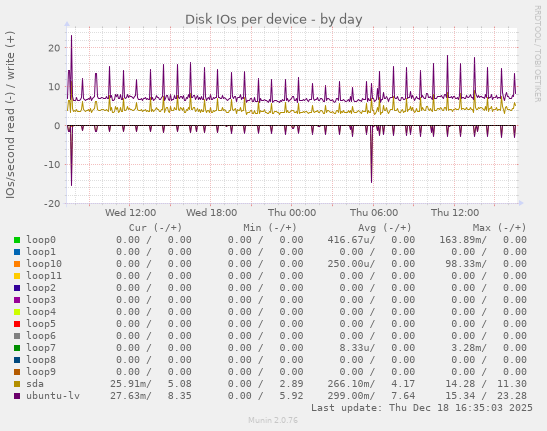Click the loop8 navy legend swatch

coord(17,360)
